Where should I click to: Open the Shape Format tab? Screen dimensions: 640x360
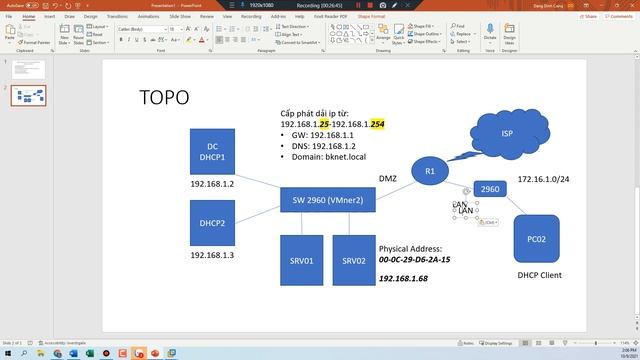pyautogui.click(x=371, y=17)
